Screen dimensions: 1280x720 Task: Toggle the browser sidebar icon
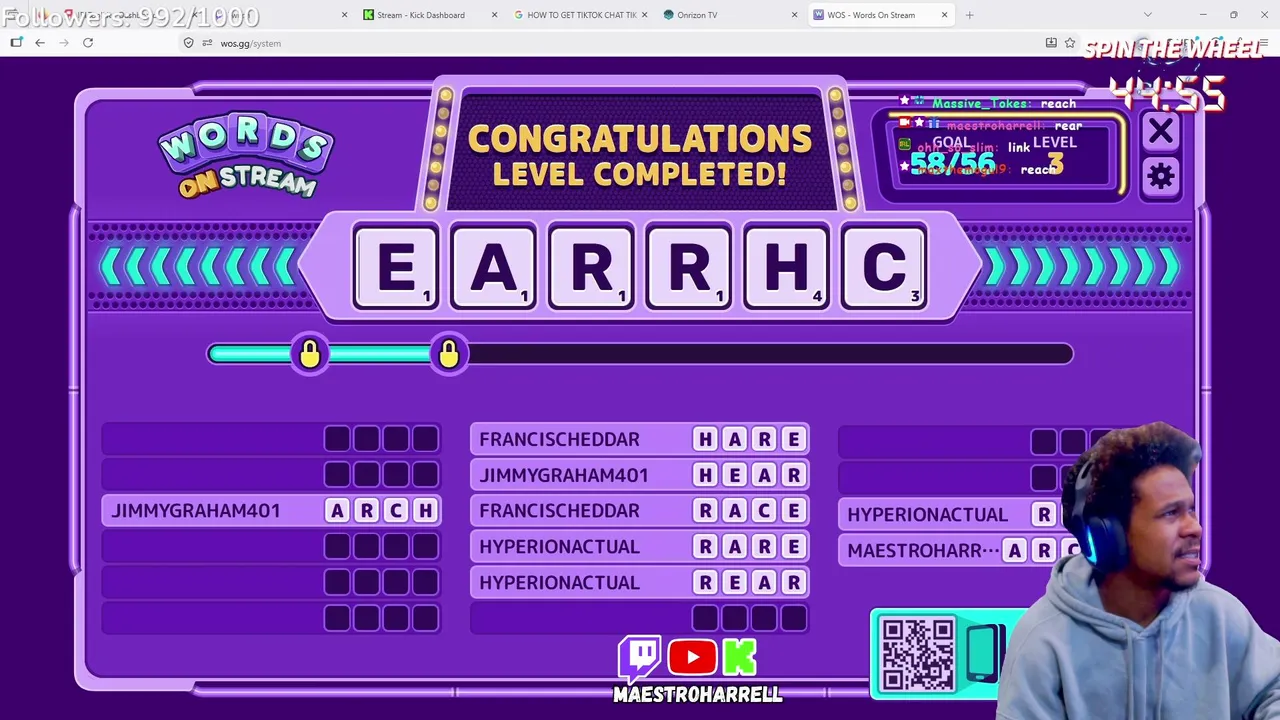(16, 43)
